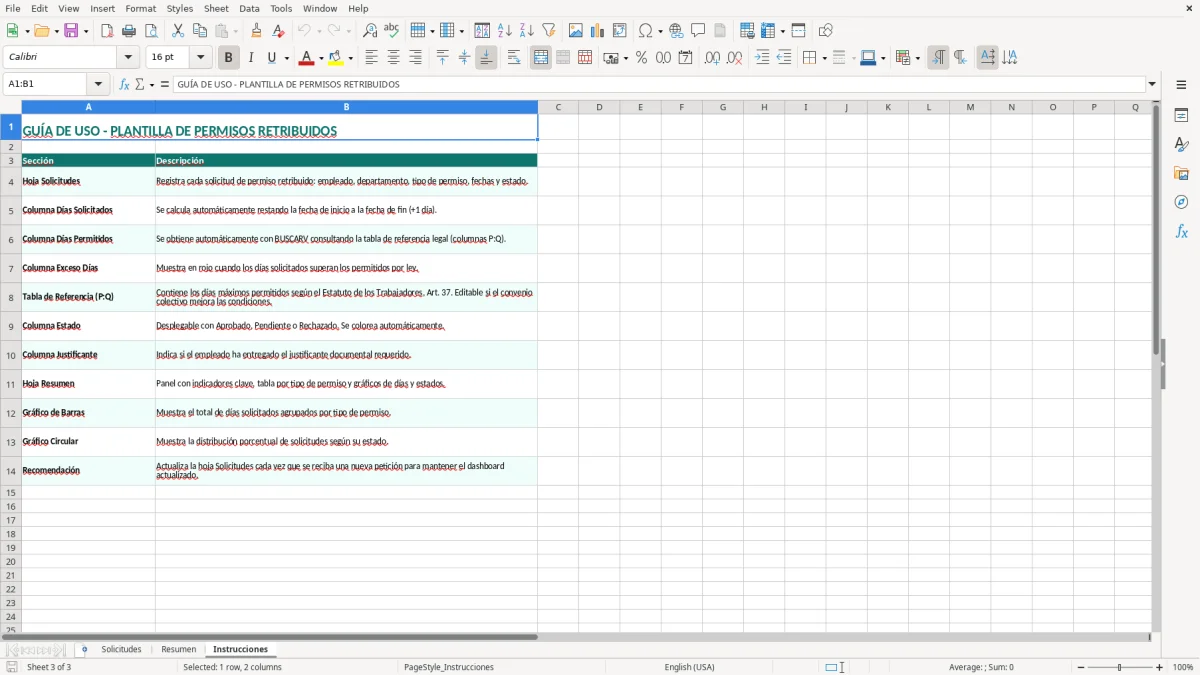Switch to the Solicitudes sheet tab

coord(121,650)
